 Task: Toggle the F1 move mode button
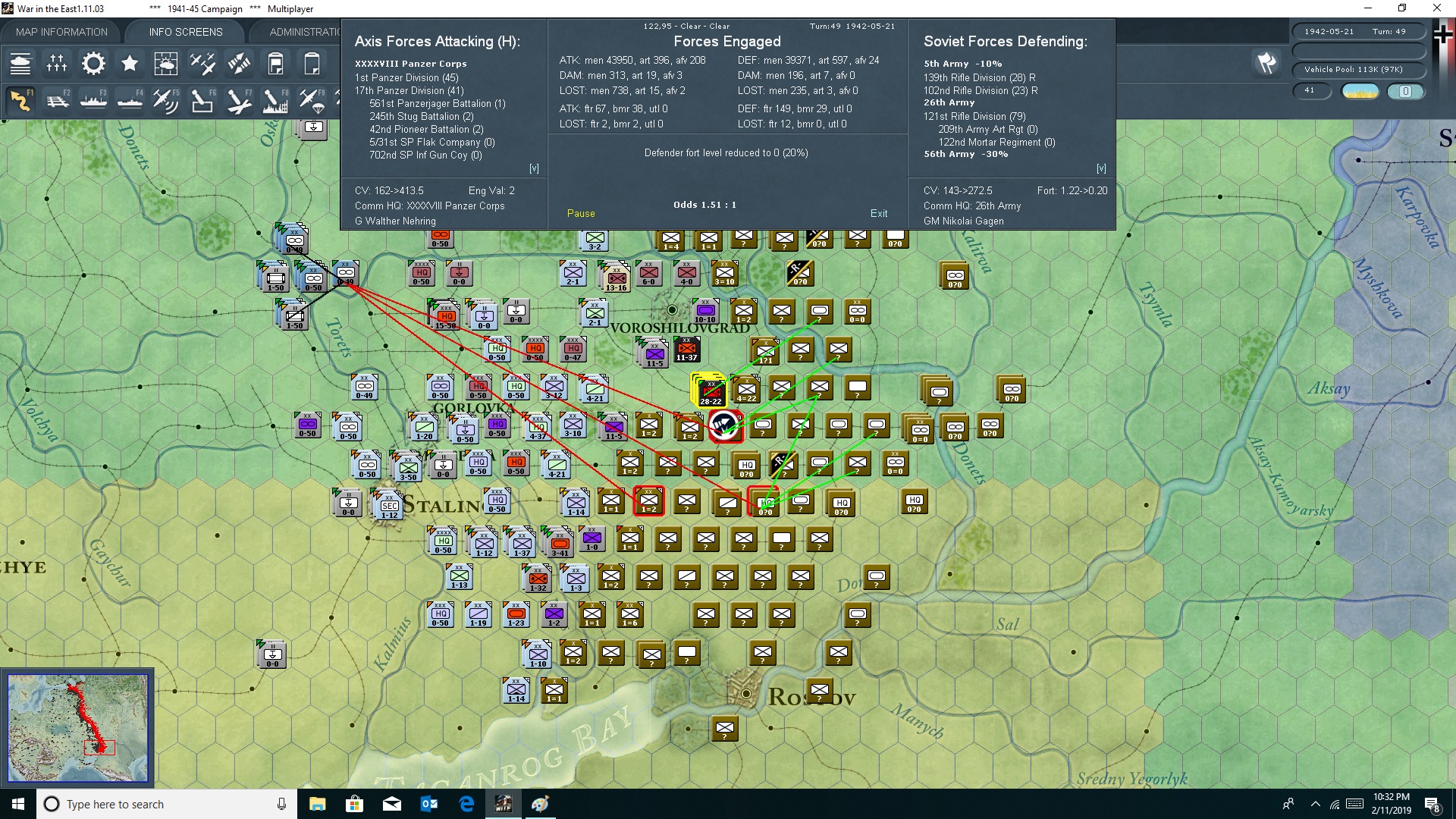click(x=21, y=100)
